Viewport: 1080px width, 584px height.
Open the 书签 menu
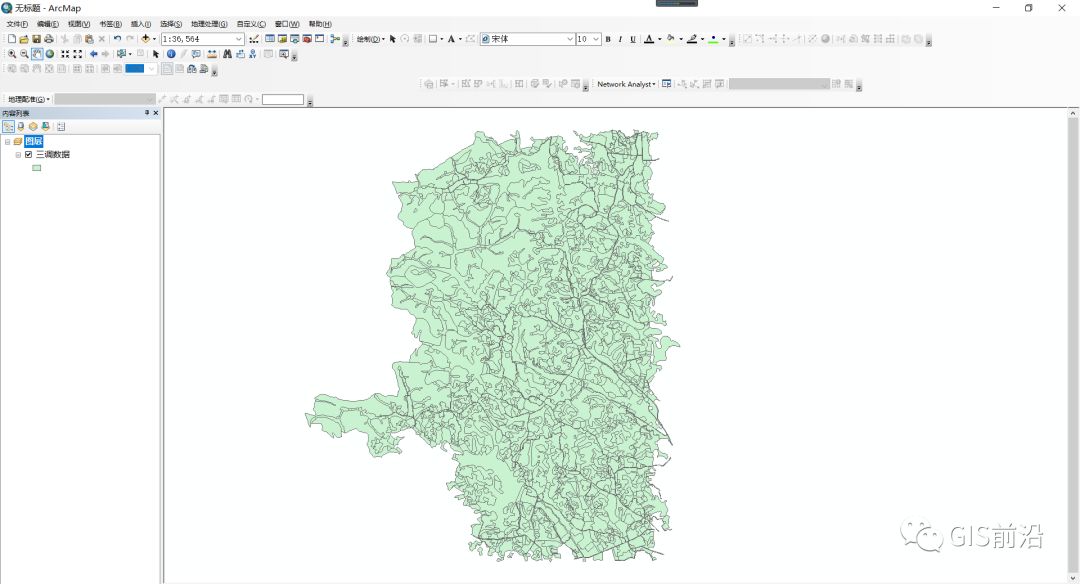coord(110,24)
